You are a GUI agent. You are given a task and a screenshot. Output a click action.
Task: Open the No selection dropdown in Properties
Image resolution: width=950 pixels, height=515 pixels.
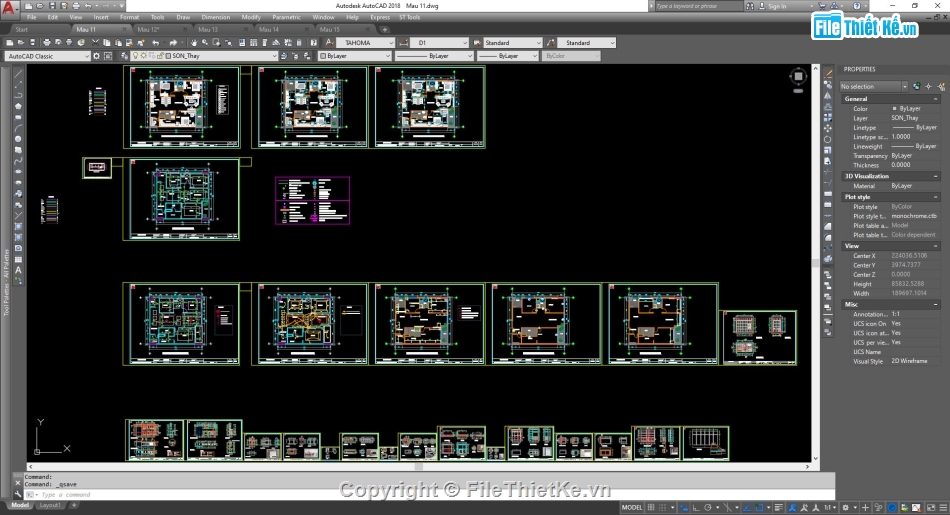(x=873, y=87)
